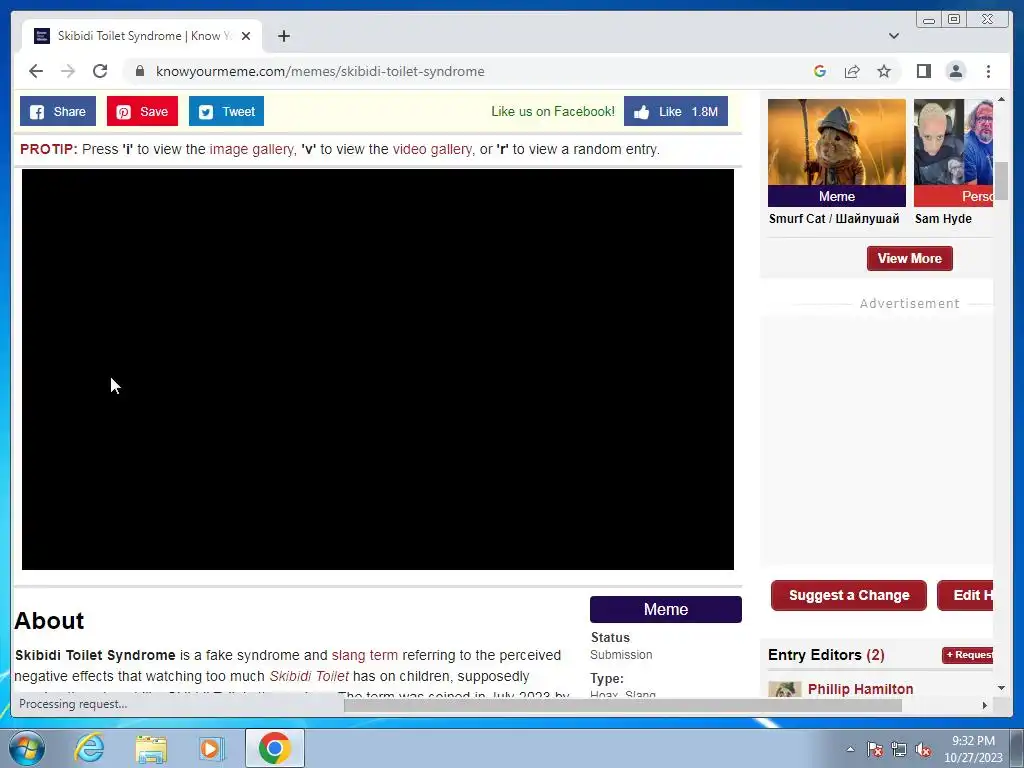1024x768 pixels.
Task: Click the 'About' heading
Action: 50,620
